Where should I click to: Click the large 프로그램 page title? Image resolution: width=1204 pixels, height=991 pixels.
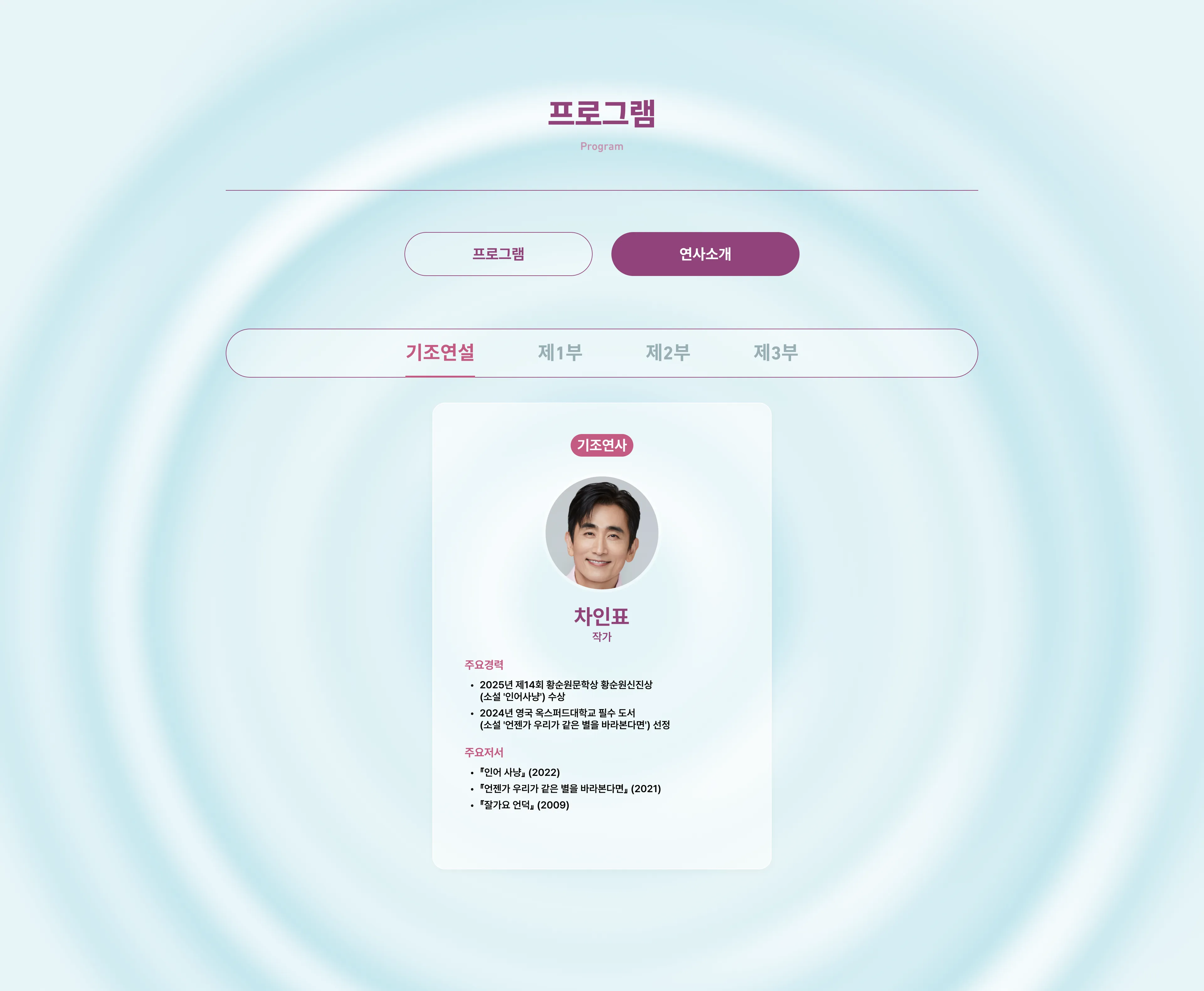[x=601, y=113]
